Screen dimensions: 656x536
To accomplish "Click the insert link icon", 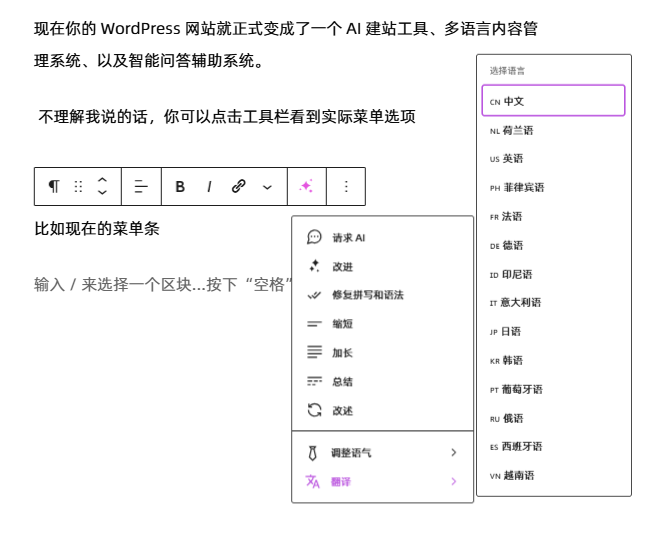I will point(239,187).
